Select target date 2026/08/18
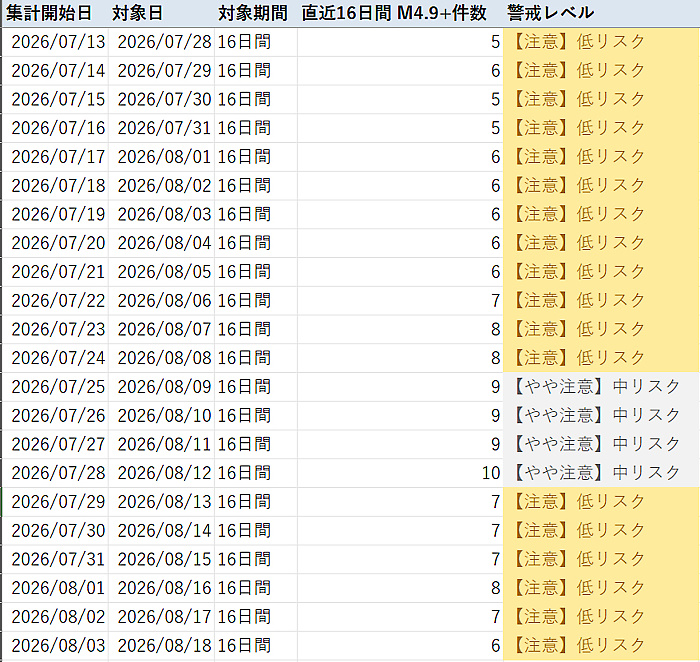 click(161, 645)
